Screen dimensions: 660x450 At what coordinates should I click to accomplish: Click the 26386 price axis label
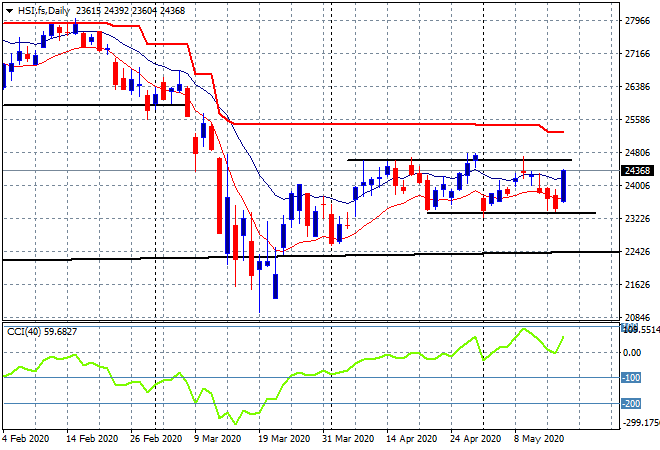[x=638, y=87]
